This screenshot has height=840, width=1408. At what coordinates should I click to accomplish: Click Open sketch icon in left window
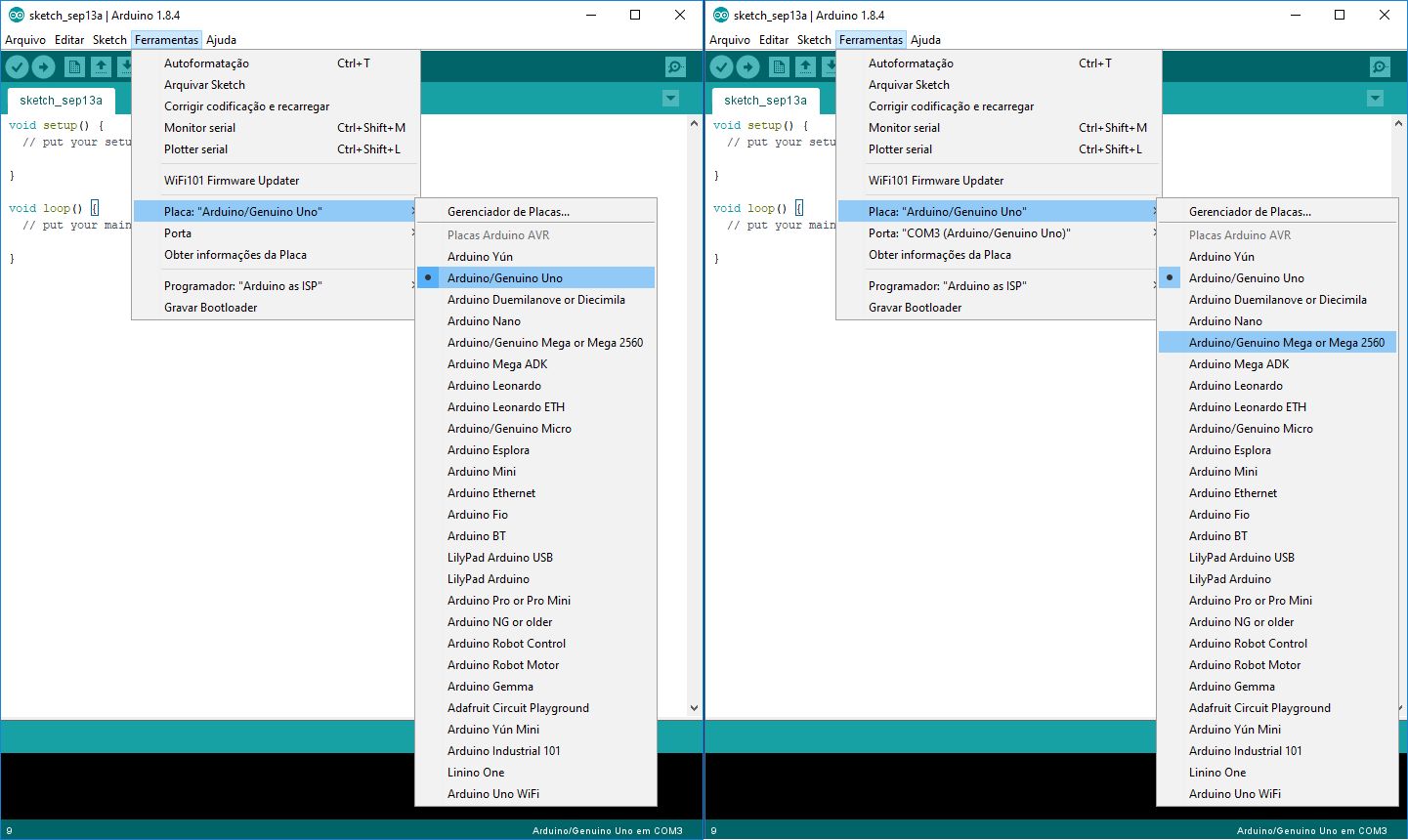pos(101,66)
